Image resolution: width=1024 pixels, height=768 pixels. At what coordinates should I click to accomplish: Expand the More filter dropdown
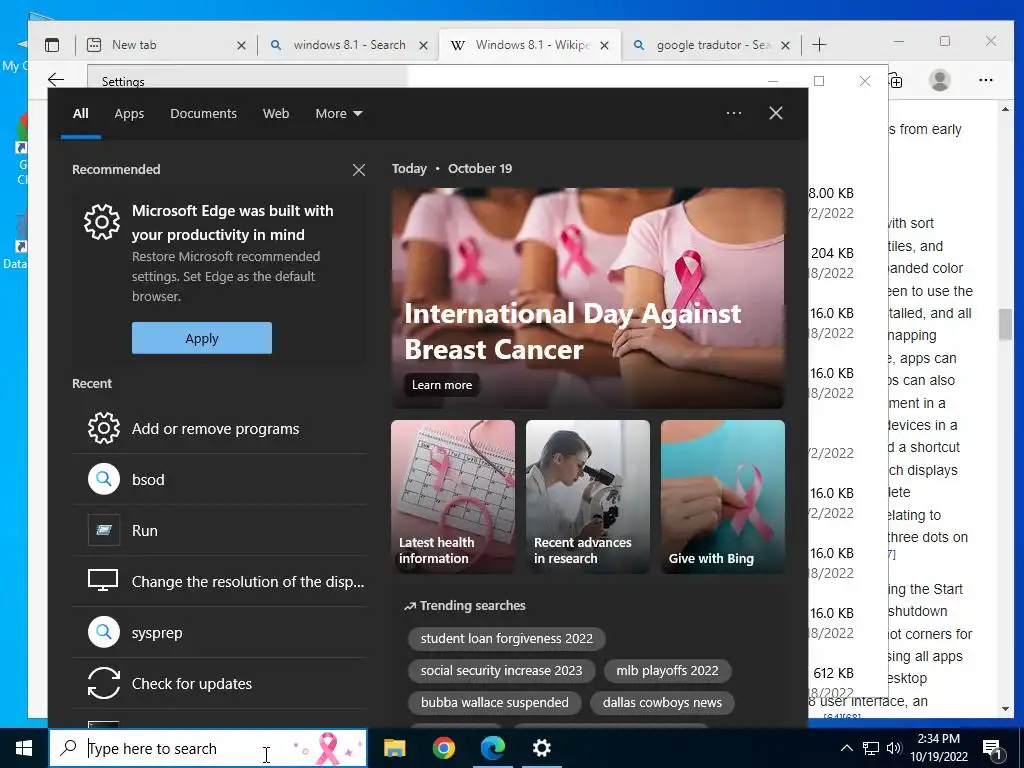(x=338, y=114)
